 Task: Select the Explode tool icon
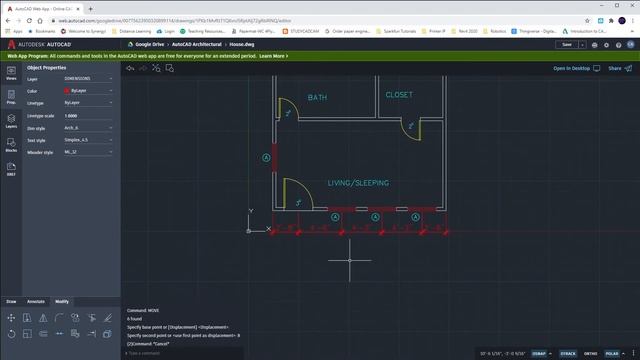pyautogui.click(x=107, y=334)
